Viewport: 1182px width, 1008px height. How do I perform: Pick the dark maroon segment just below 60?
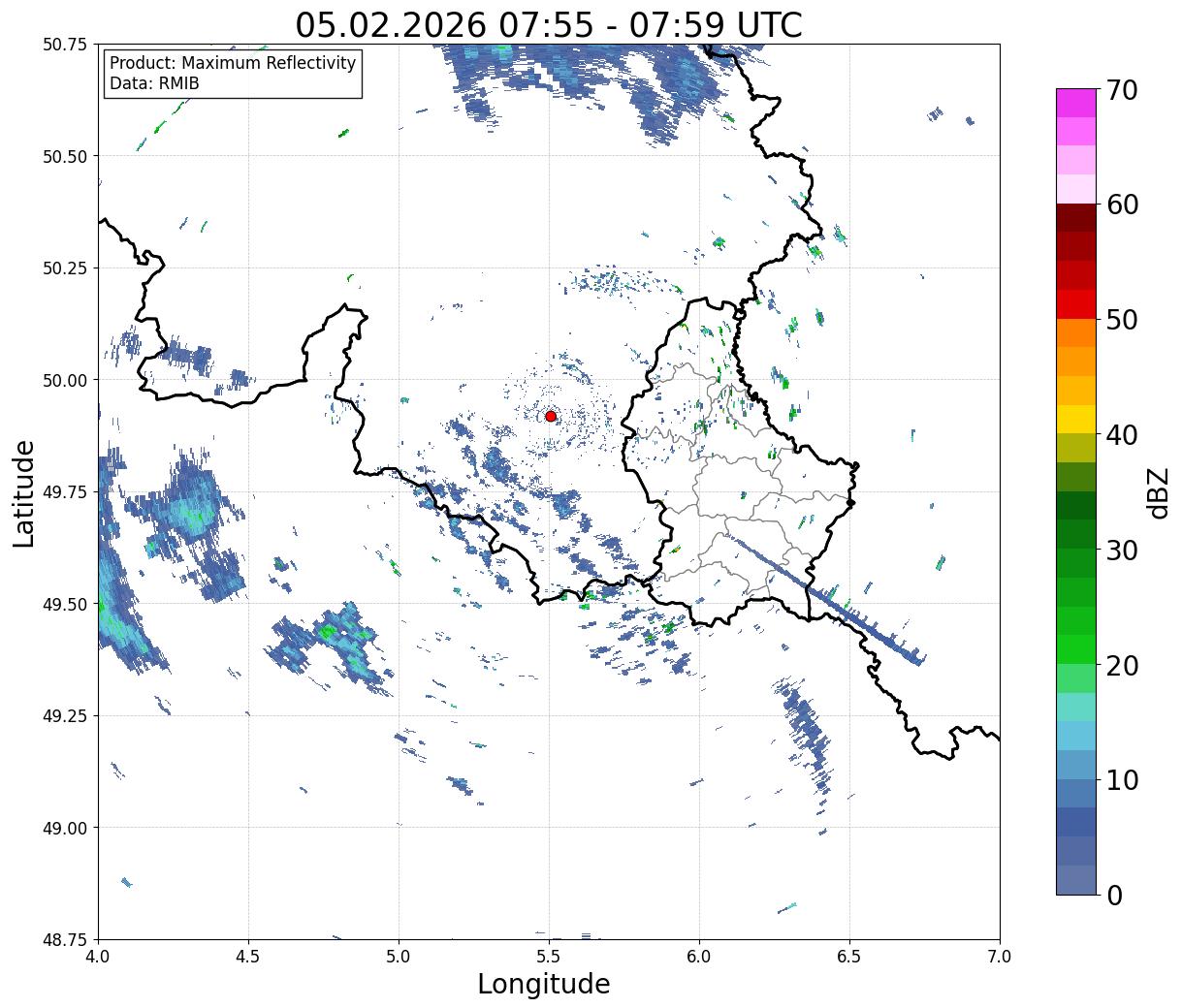pyautogui.click(x=1076, y=218)
